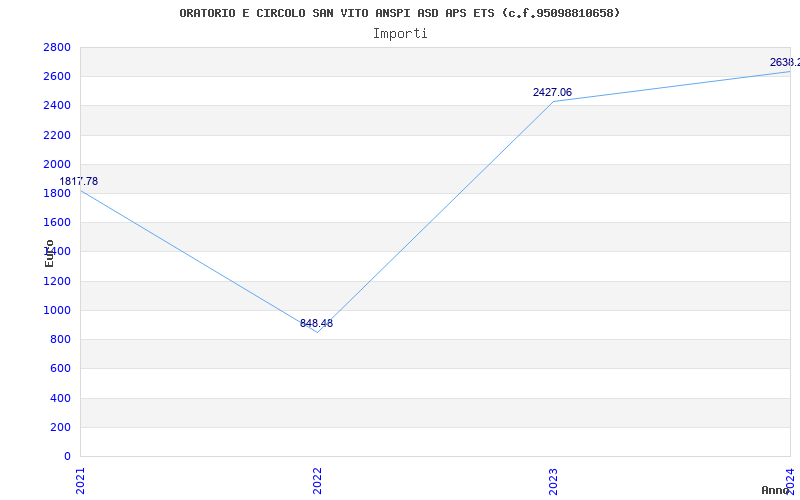800x500 pixels.
Task: Click the 1800 y-axis tick label
Action: [57, 194]
